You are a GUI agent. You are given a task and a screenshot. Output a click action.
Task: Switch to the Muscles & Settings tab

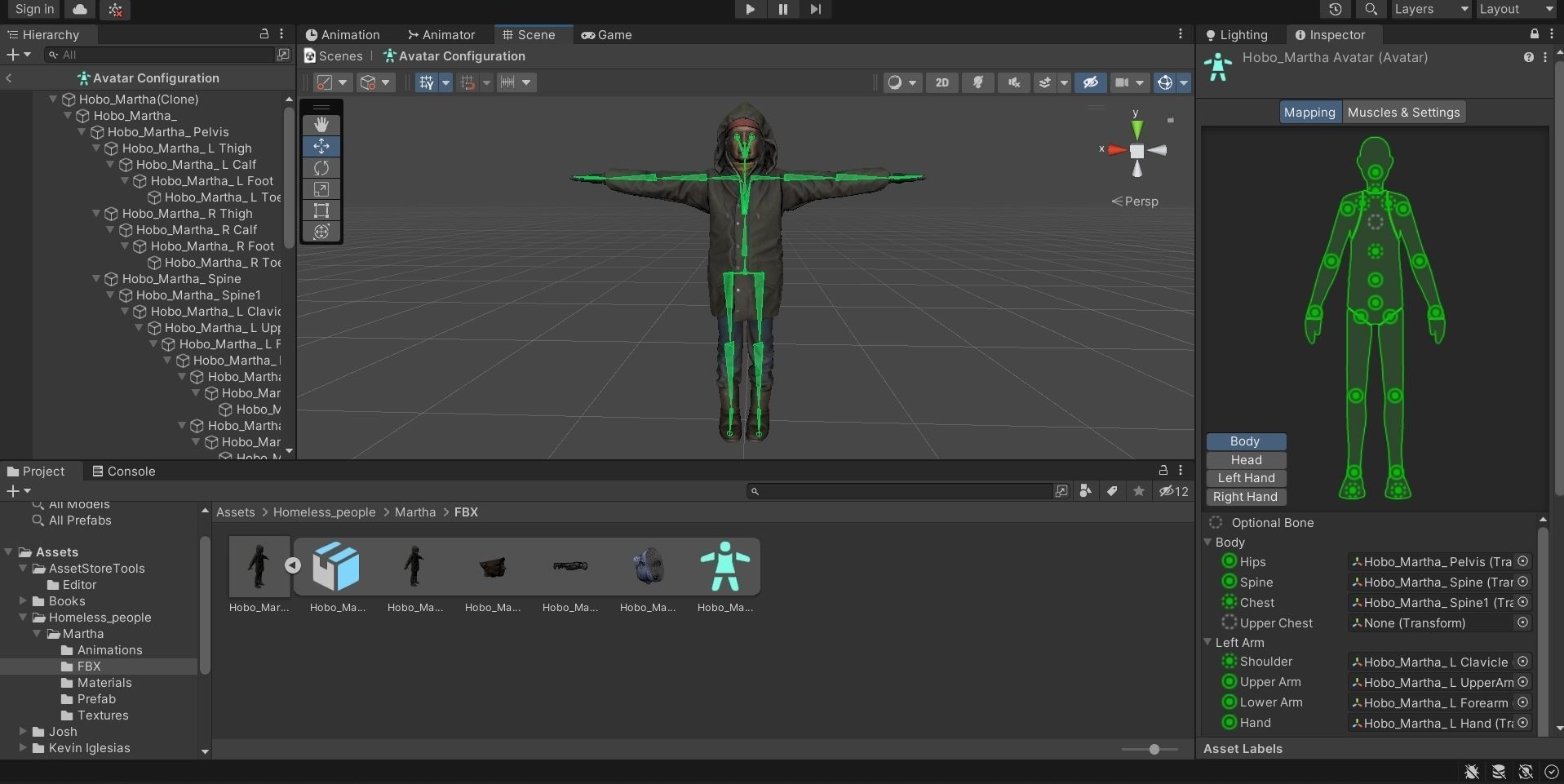click(1404, 112)
